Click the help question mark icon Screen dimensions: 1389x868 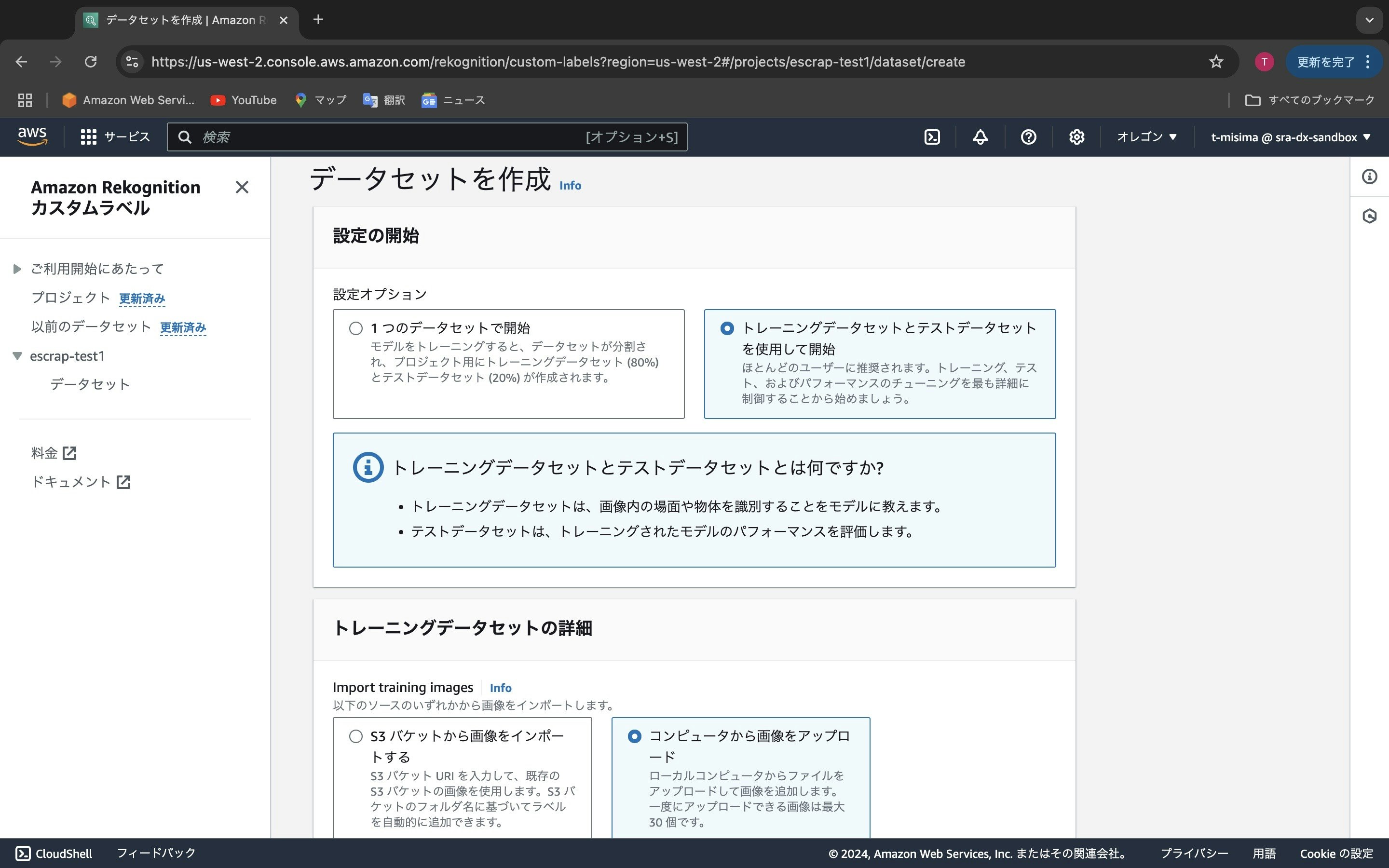click(x=1028, y=136)
